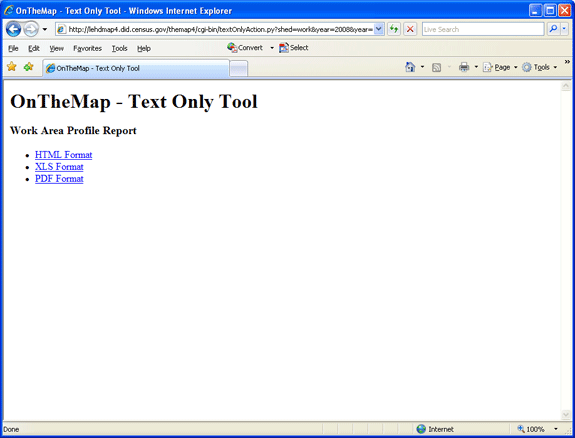575x438 pixels.
Task: Click the Convert toolbar button
Action: pyautogui.click(x=245, y=48)
